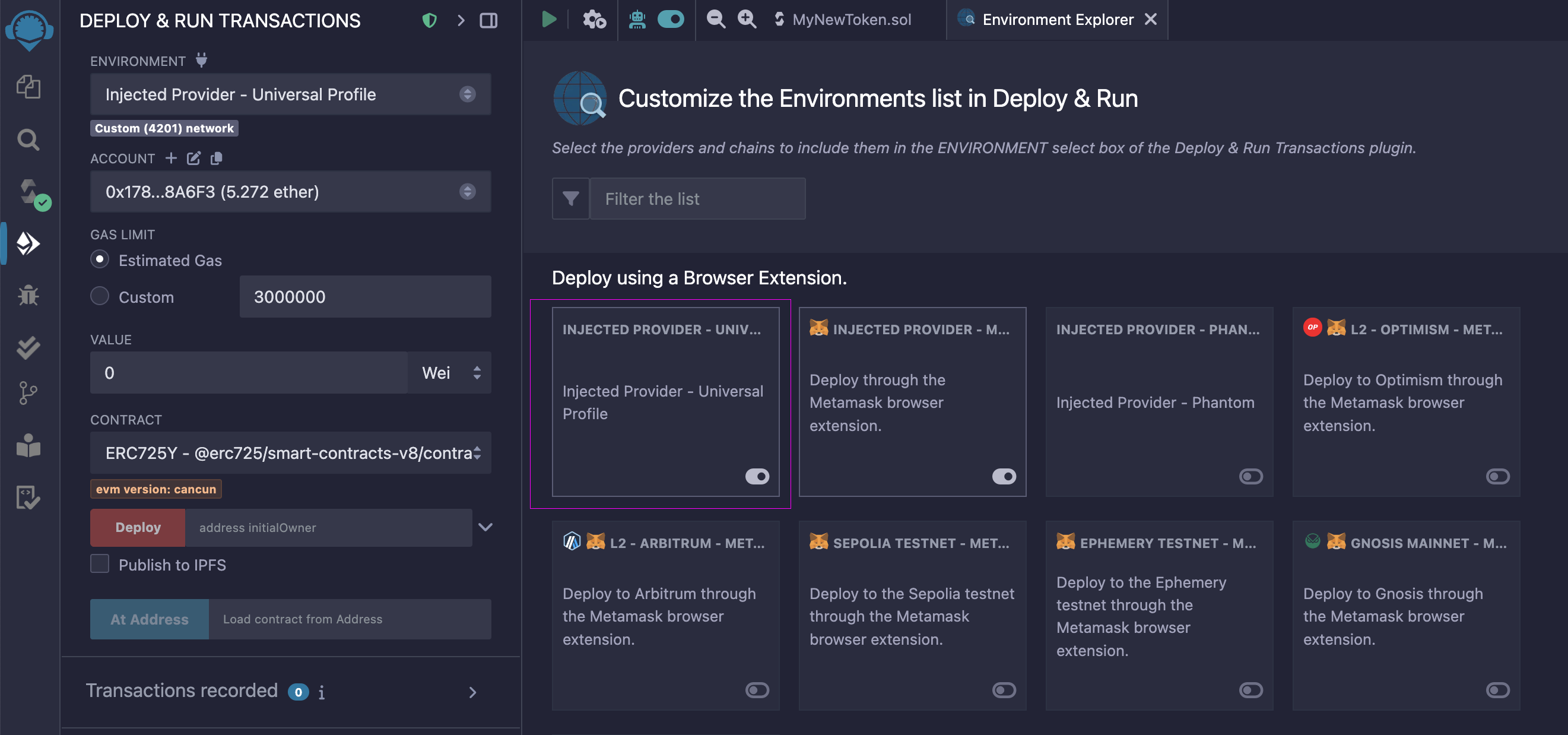The width and height of the screenshot is (1568, 735).
Task: Open the Search in files sidebar icon
Action: [x=28, y=140]
